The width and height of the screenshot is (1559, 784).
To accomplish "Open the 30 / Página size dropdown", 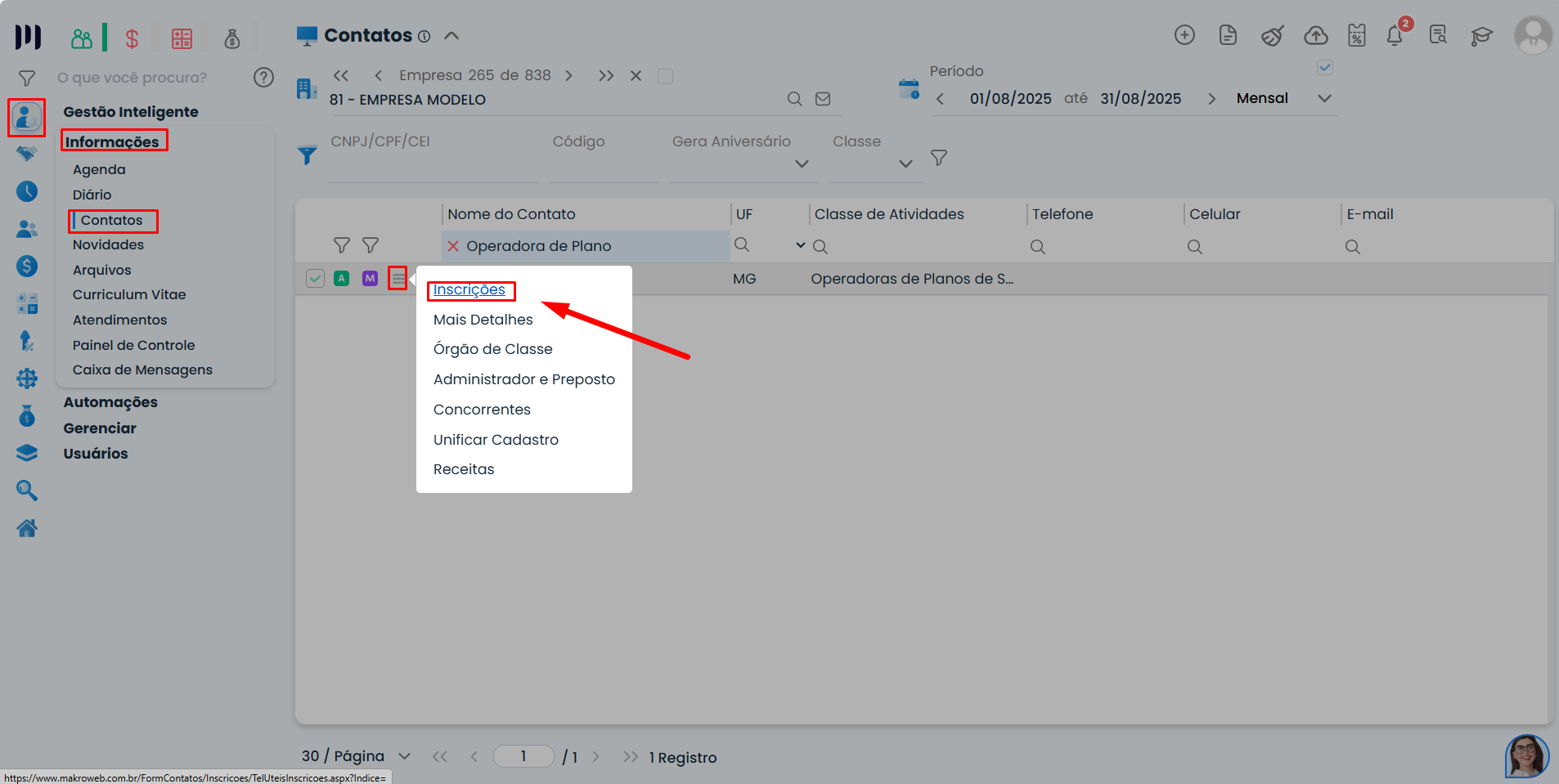I will [x=404, y=757].
